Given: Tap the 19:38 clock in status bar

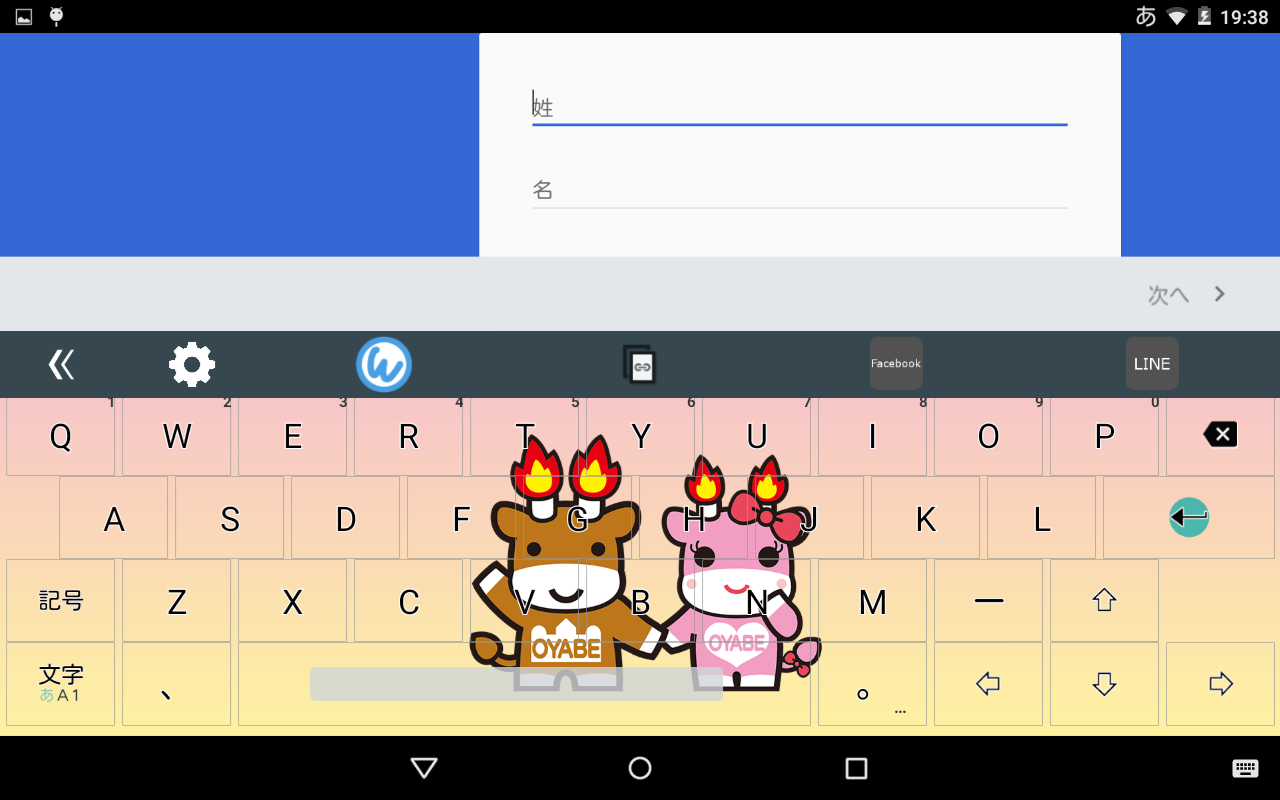Looking at the screenshot, I should [x=1244, y=17].
